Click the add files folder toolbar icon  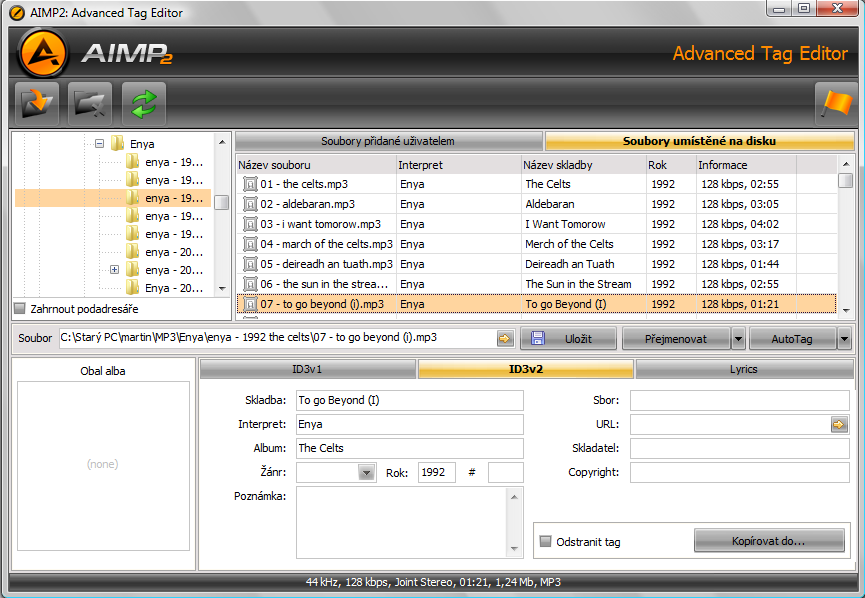[37, 104]
